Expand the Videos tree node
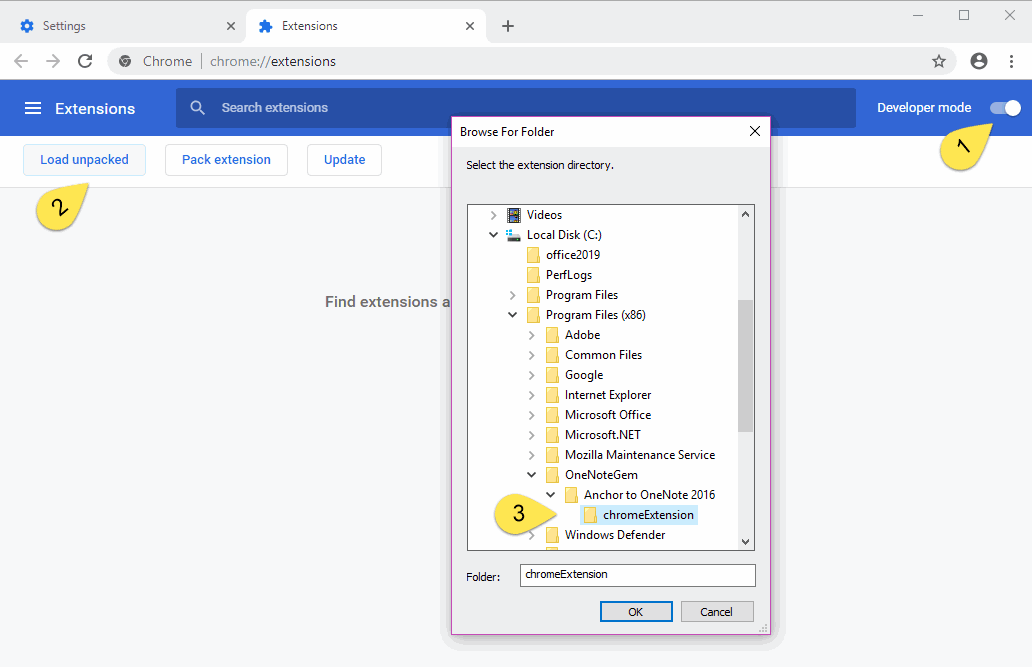 (x=493, y=215)
